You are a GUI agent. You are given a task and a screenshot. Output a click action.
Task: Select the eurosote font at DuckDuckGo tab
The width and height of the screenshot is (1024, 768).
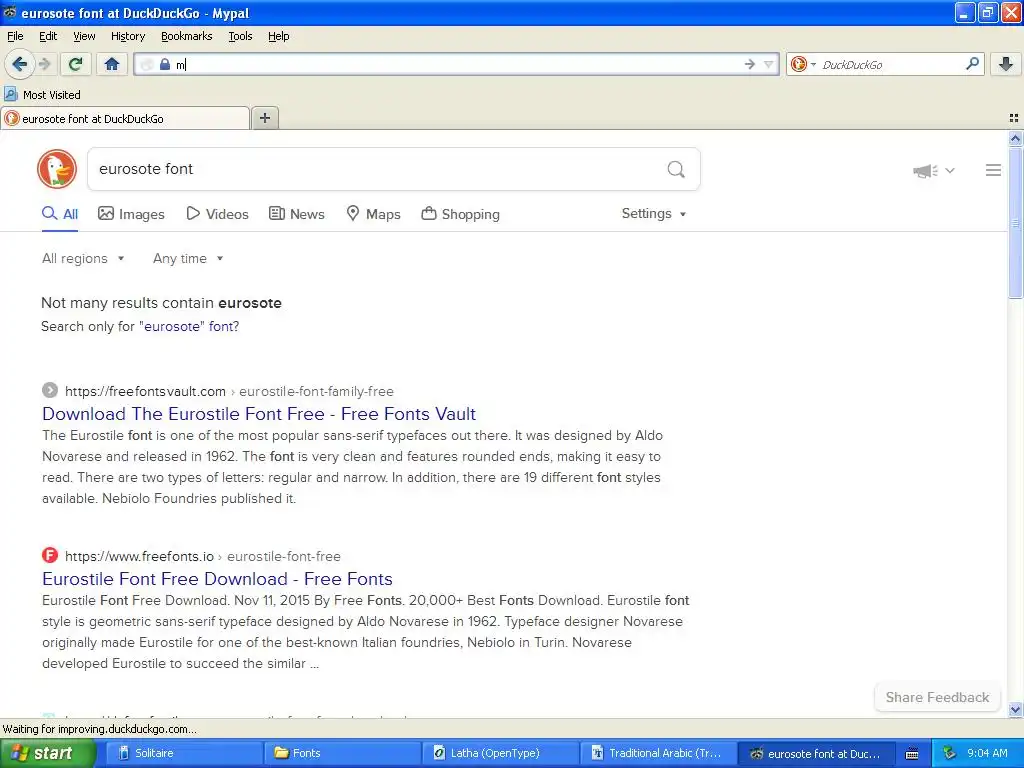point(125,119)
